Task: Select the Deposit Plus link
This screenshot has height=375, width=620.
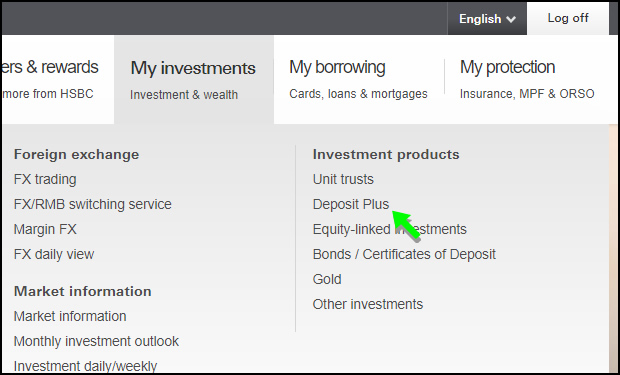Action: click(x=351, y=204)
